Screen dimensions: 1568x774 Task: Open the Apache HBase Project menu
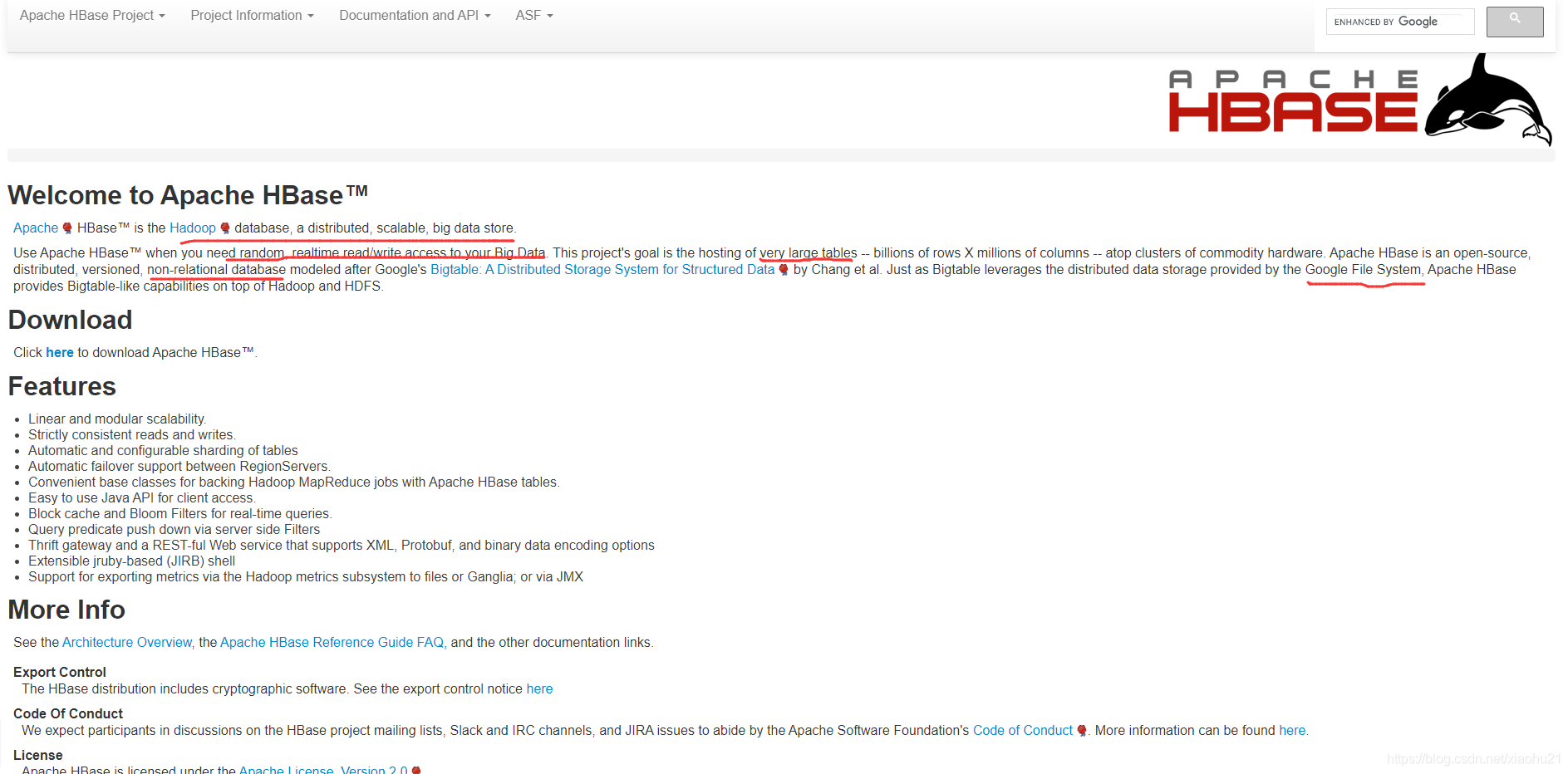pos(92,15)
